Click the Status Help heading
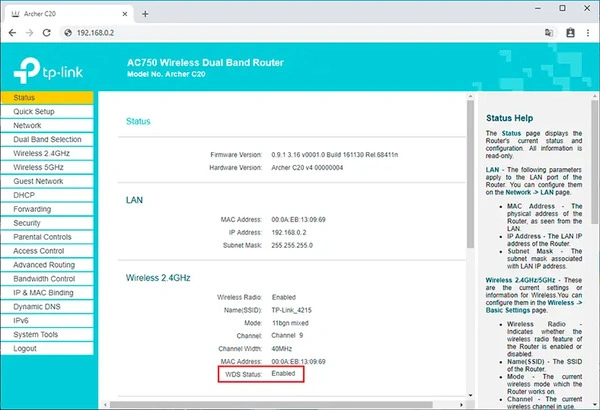Screen dimensions: 600x410 [509, 118]
